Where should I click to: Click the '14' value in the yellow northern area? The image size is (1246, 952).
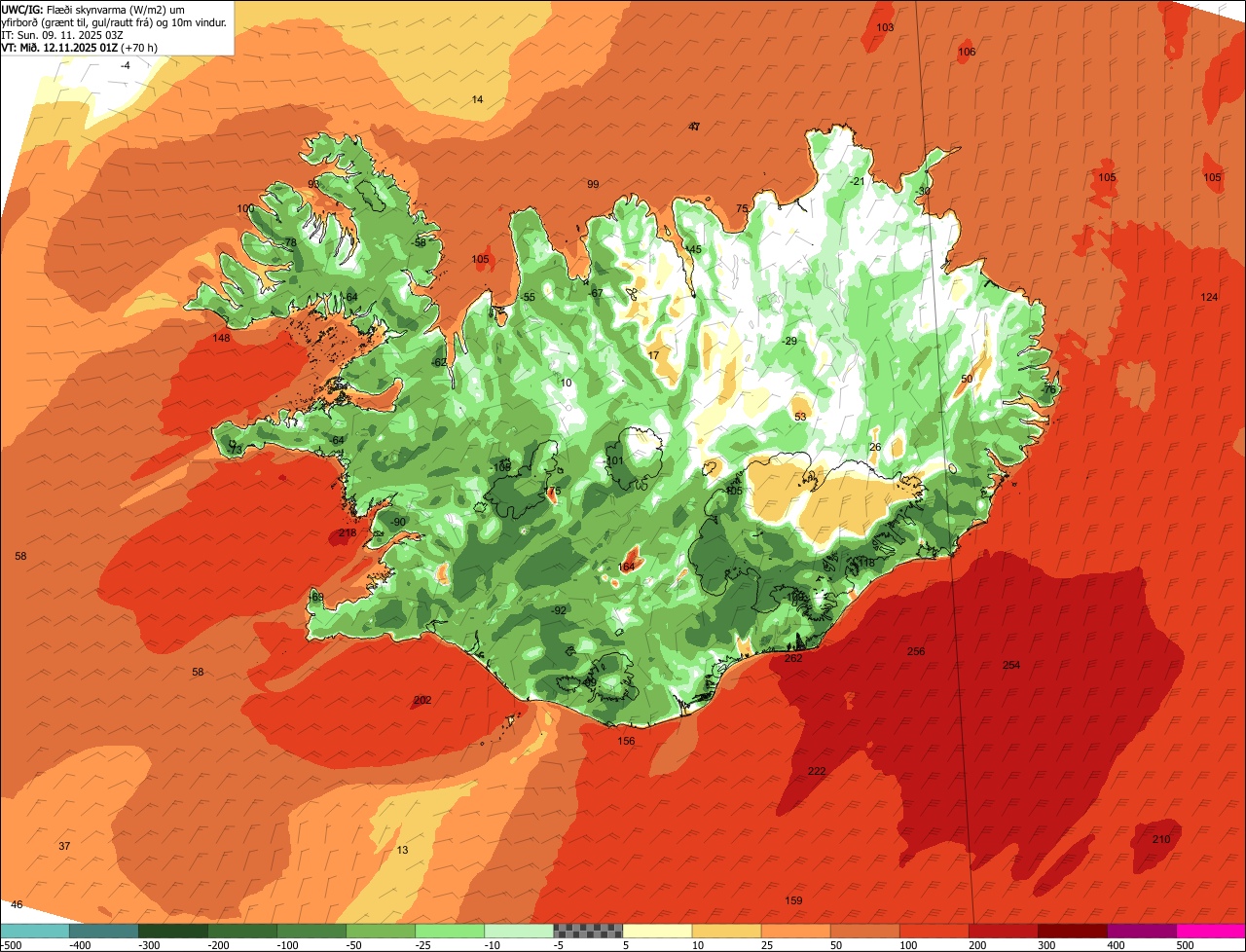[477, 99]
